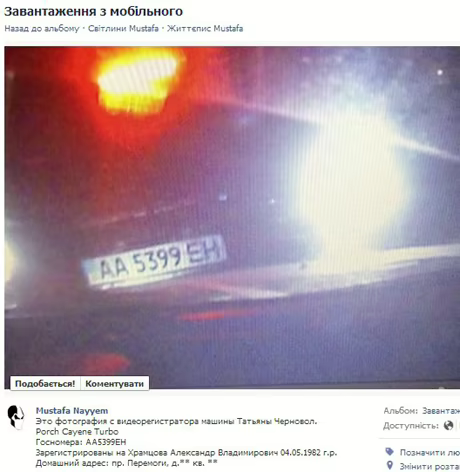The width and height of the screenshot is (460, 472).
Task: Click the Коментувати button
Action: [115, 384]
